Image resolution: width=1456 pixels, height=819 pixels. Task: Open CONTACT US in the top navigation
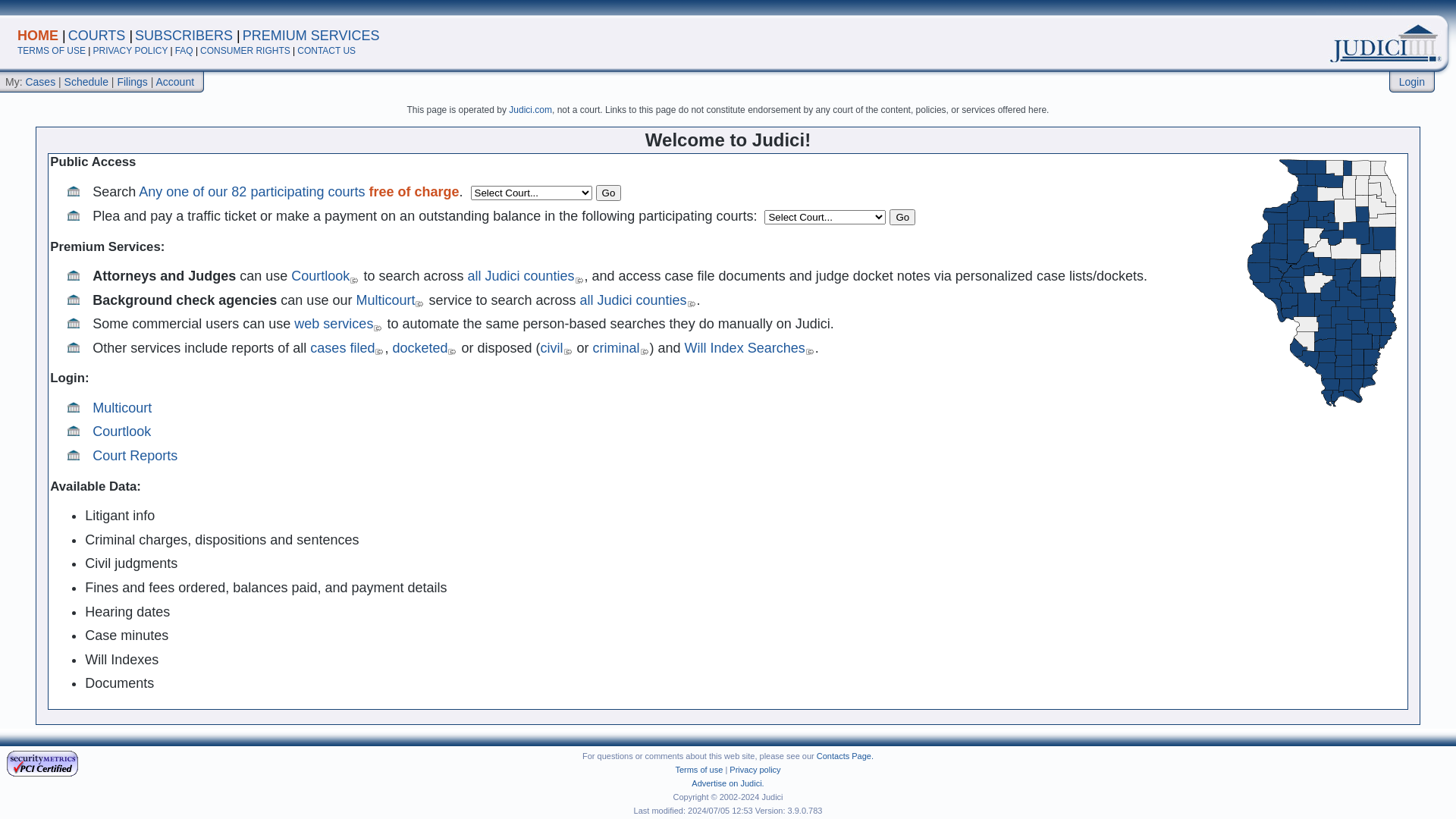tap(326, 51)
